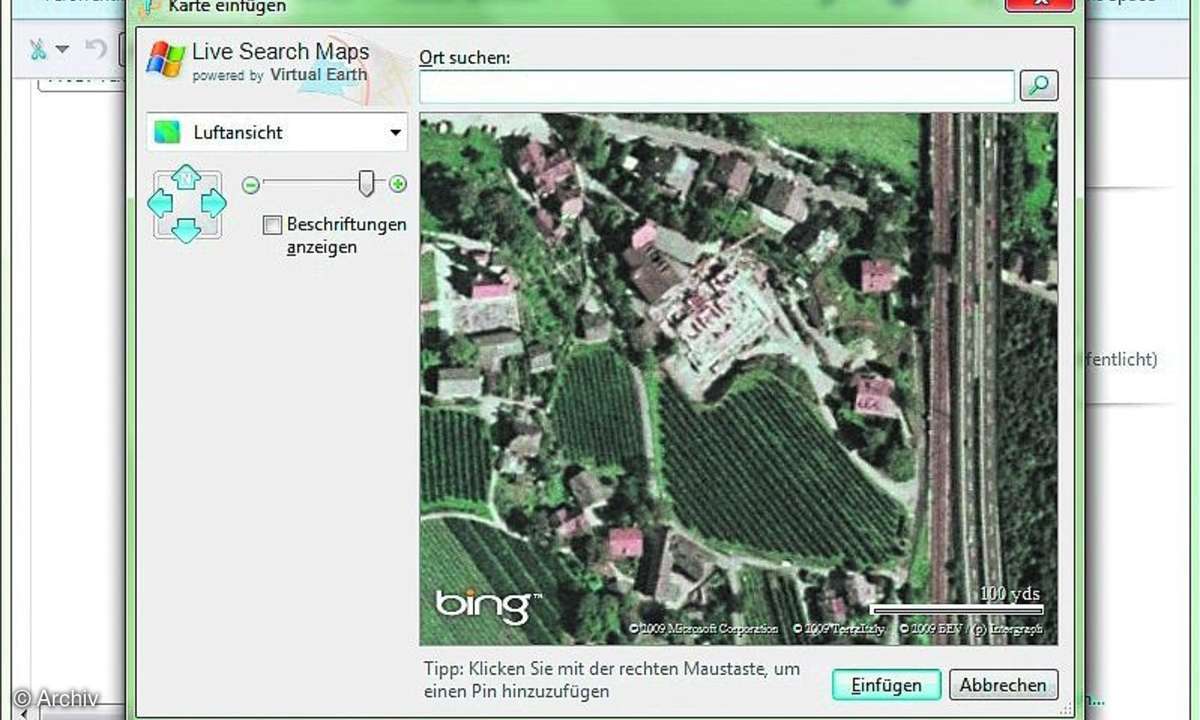This screenshot has width=1200, height=720.
Task: Click the zoom slider handle
Action: click(x=367, y=183)
